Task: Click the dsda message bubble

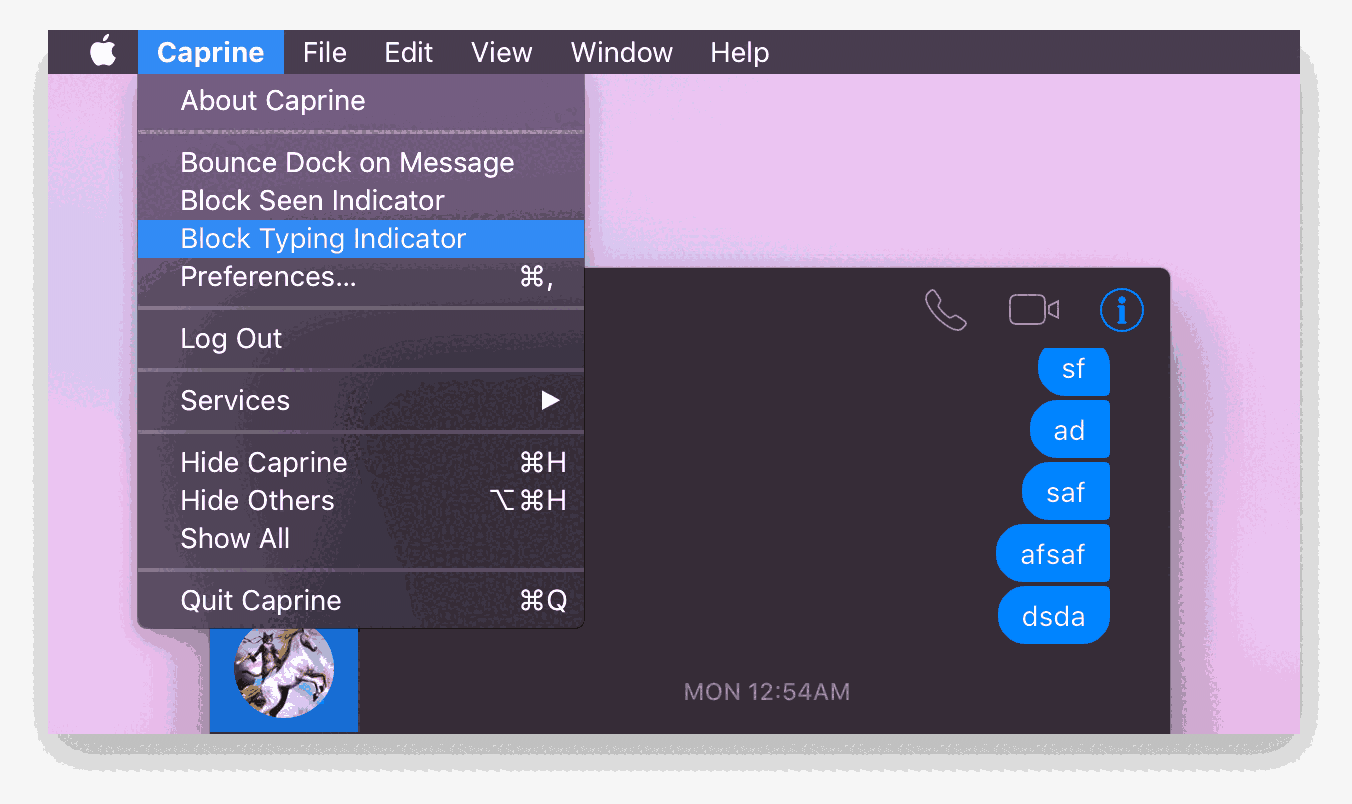Action: [1053, 615]
